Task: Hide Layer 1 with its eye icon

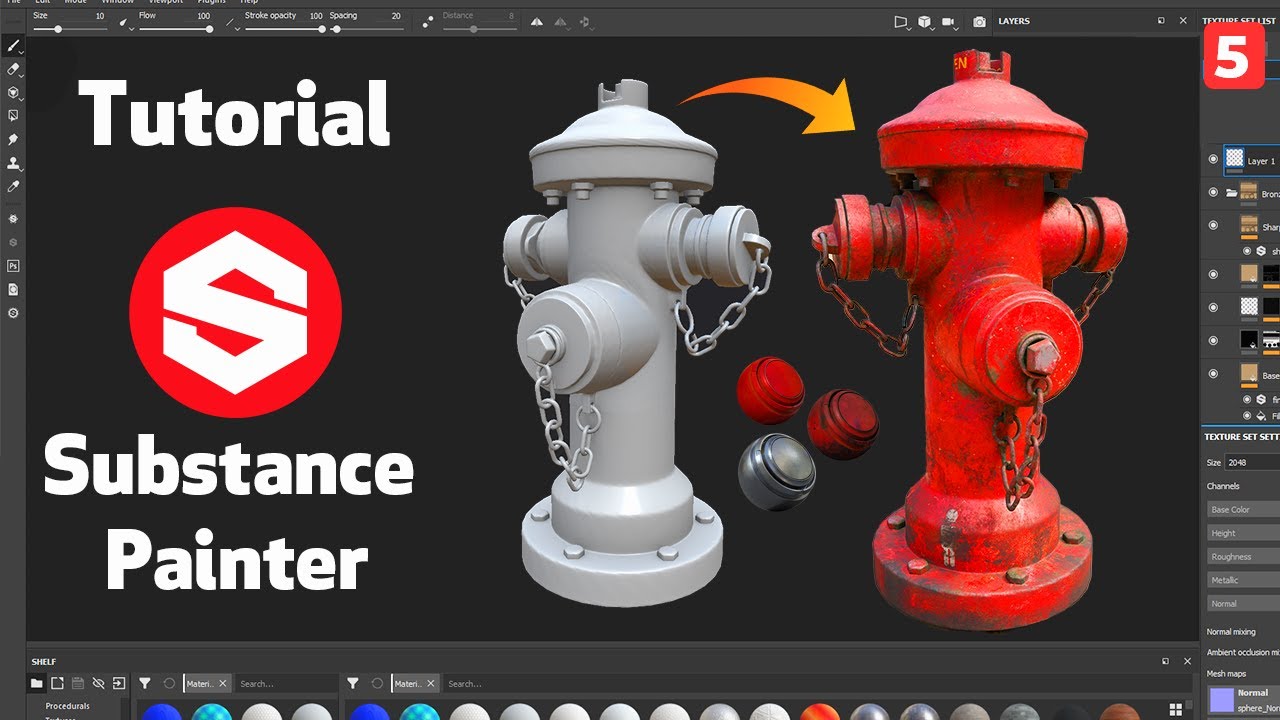Action: pyautogui.click(x=1213, y=159)
